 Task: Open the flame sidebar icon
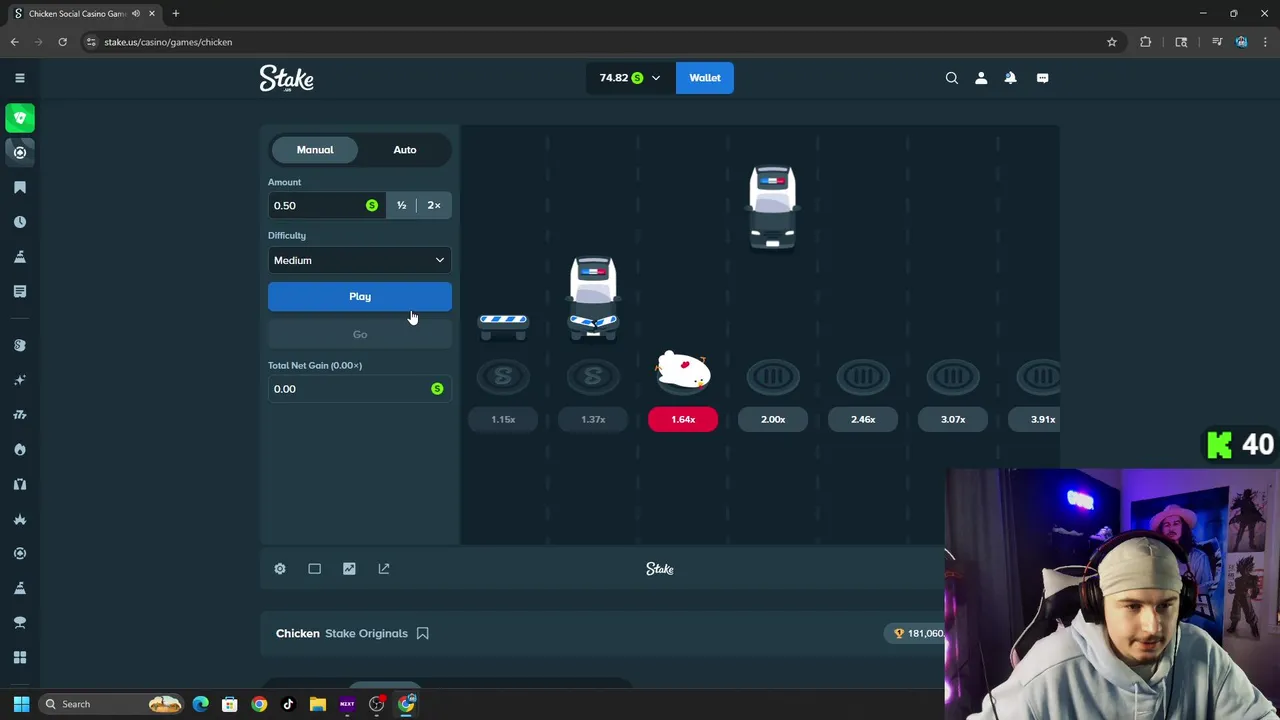[x=20, y=449]
